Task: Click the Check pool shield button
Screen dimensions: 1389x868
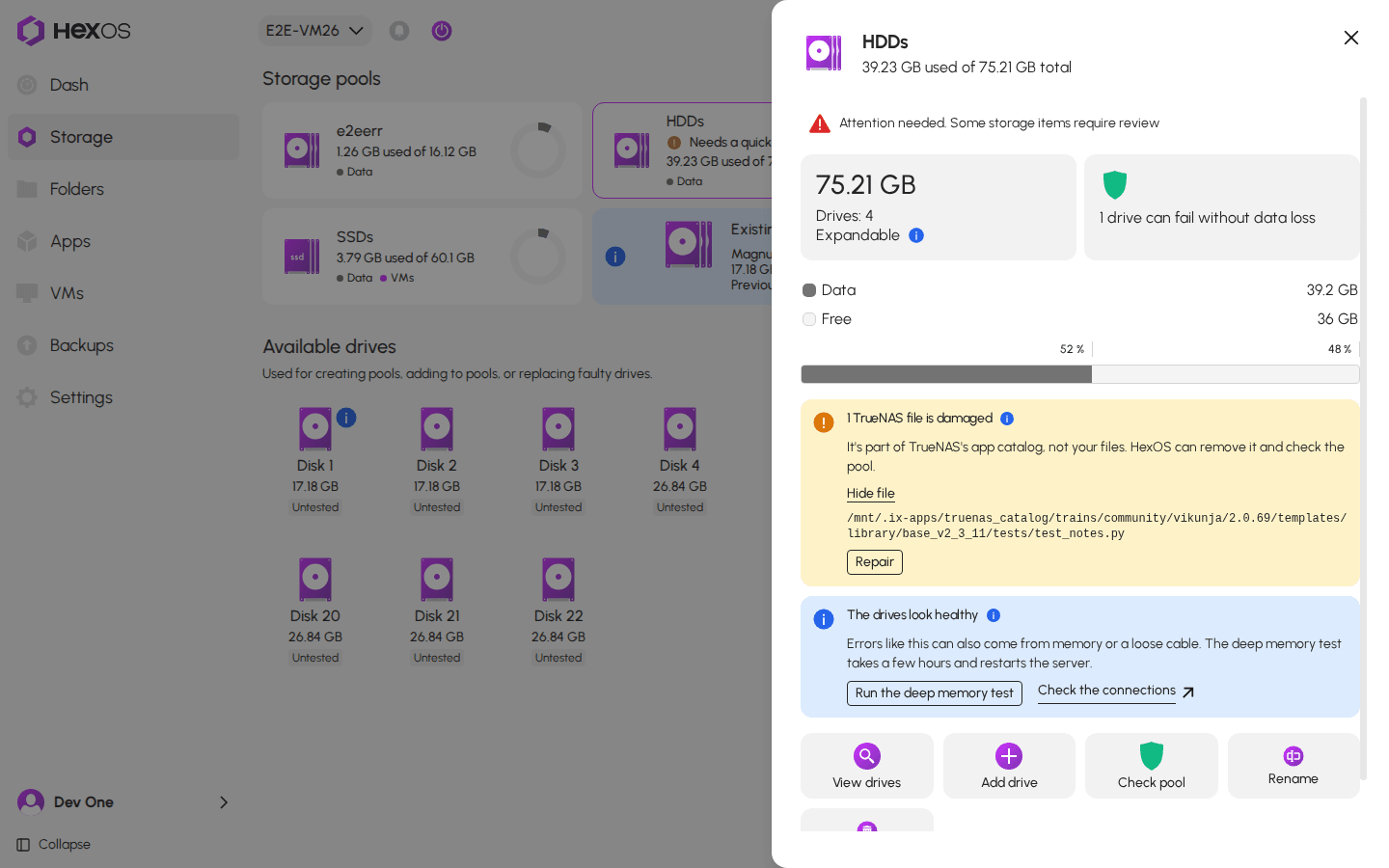Action: pyautogui.click(x=1152, y=766)
